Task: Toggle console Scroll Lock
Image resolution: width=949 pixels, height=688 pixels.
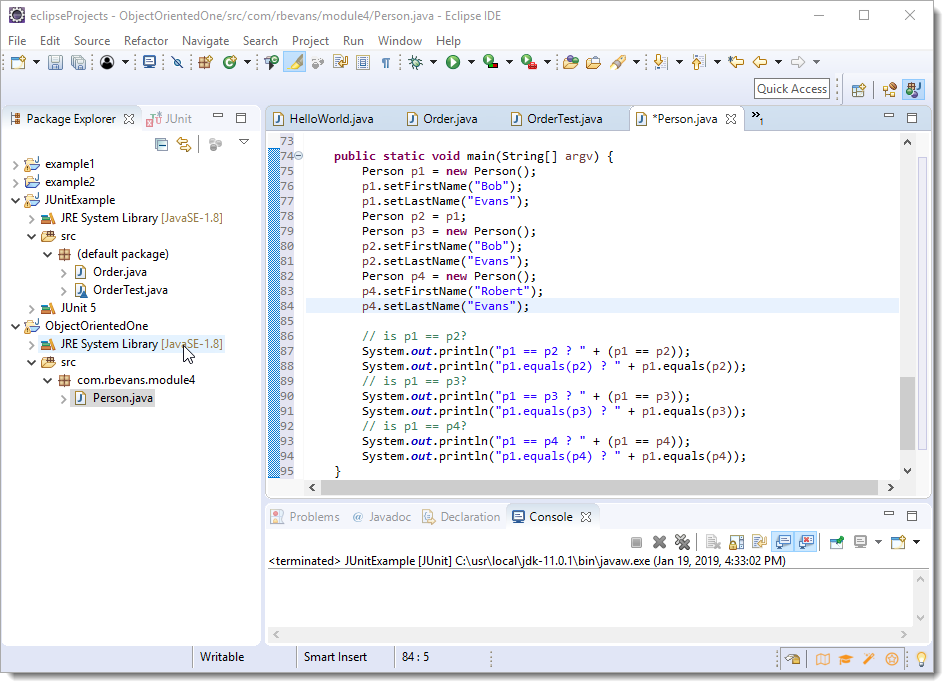Action: (737, 542)
